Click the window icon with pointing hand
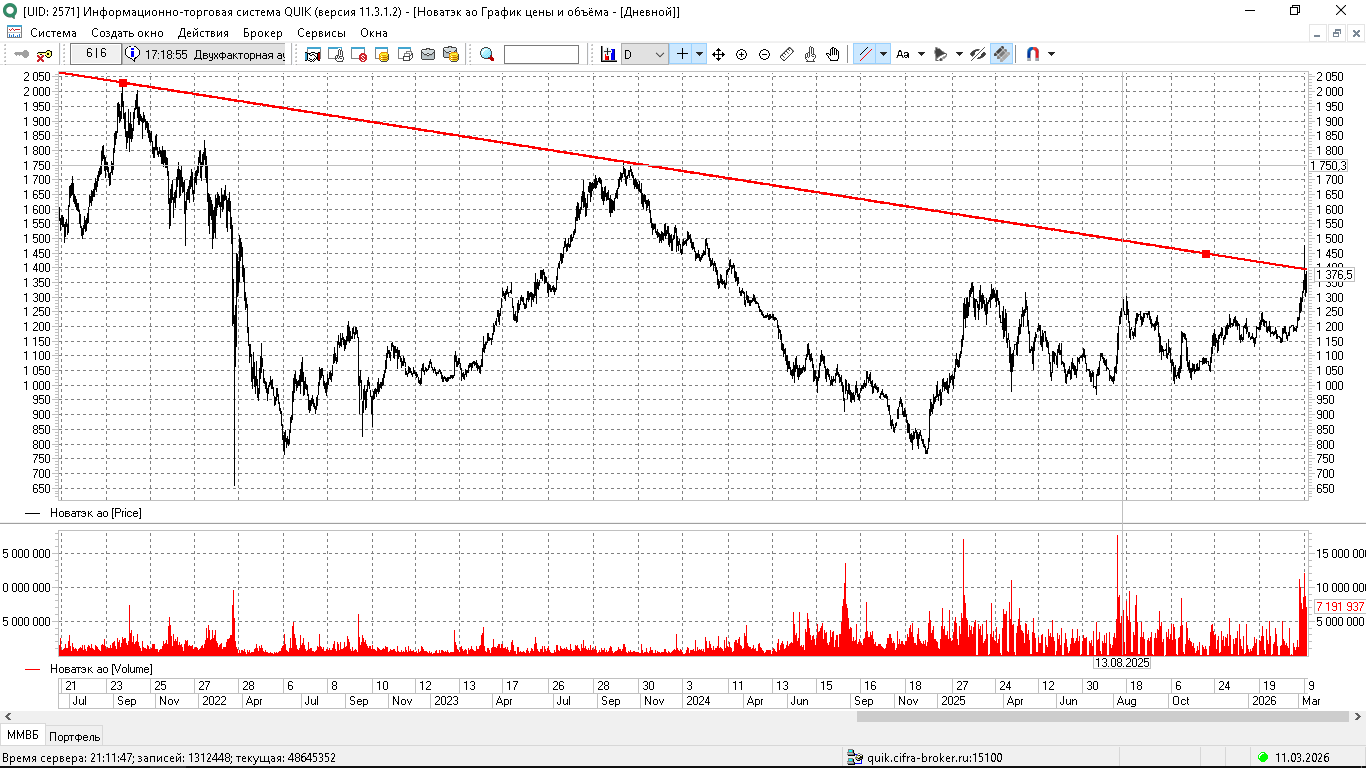1366x768 pixels. coord(336,54)
